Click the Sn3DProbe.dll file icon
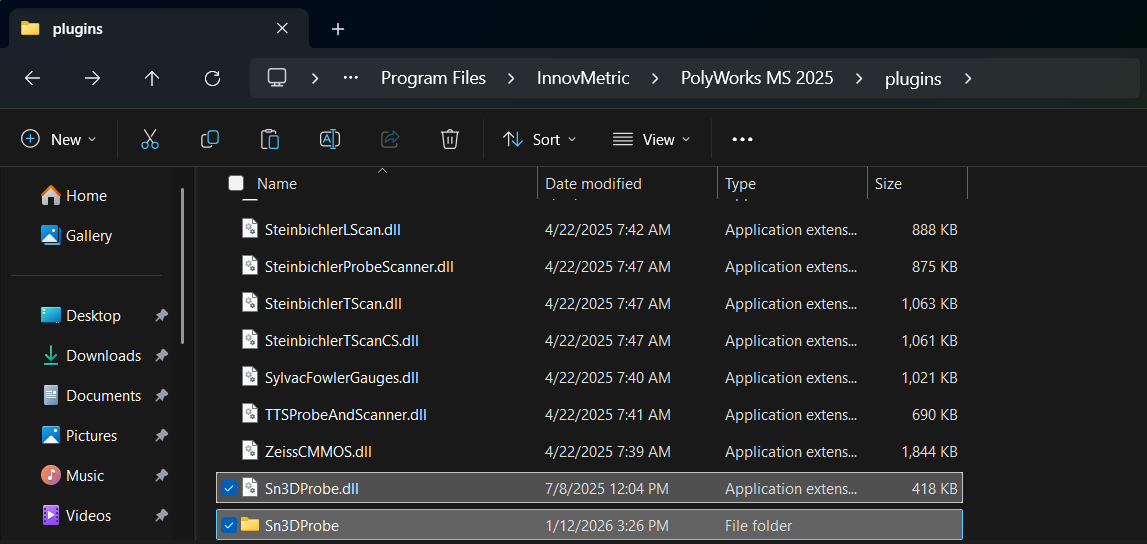This screenshot has width=1147, height=544. (250, 487)
